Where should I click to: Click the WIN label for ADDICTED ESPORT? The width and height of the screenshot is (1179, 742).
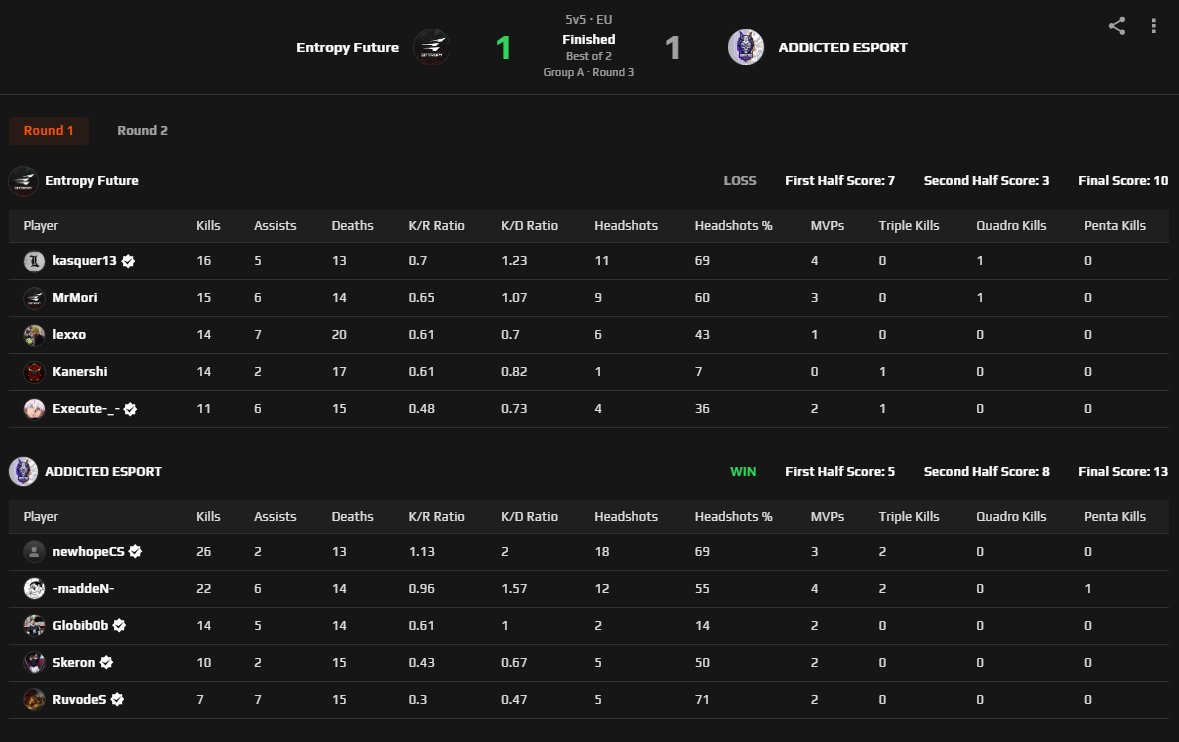point(743,471)
